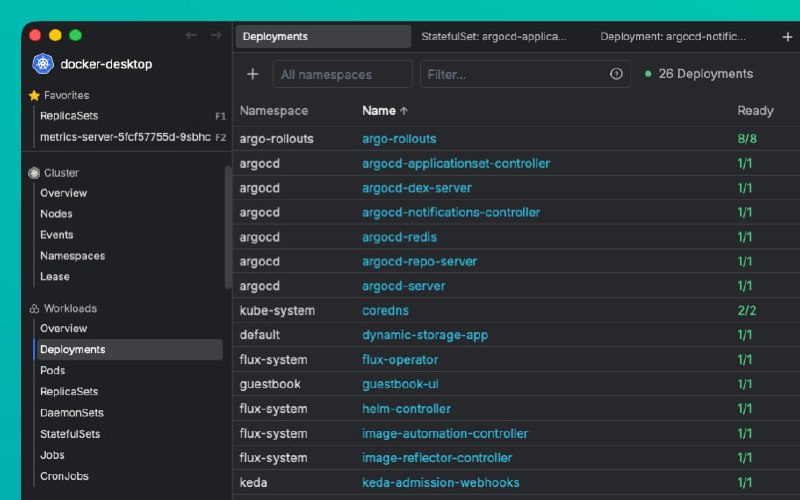This screenshot has width=800, height=500.
Task: Sort by Name column arrow
Action: coord(404,111)
